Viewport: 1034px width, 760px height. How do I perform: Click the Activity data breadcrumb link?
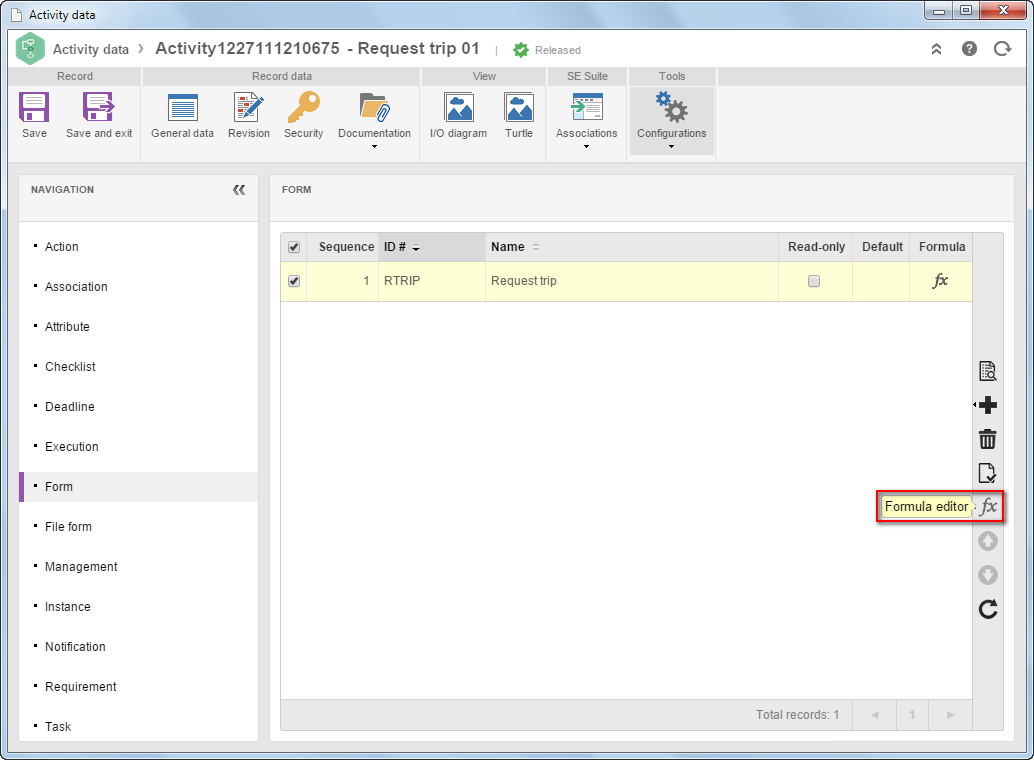(x=91, y=49)
